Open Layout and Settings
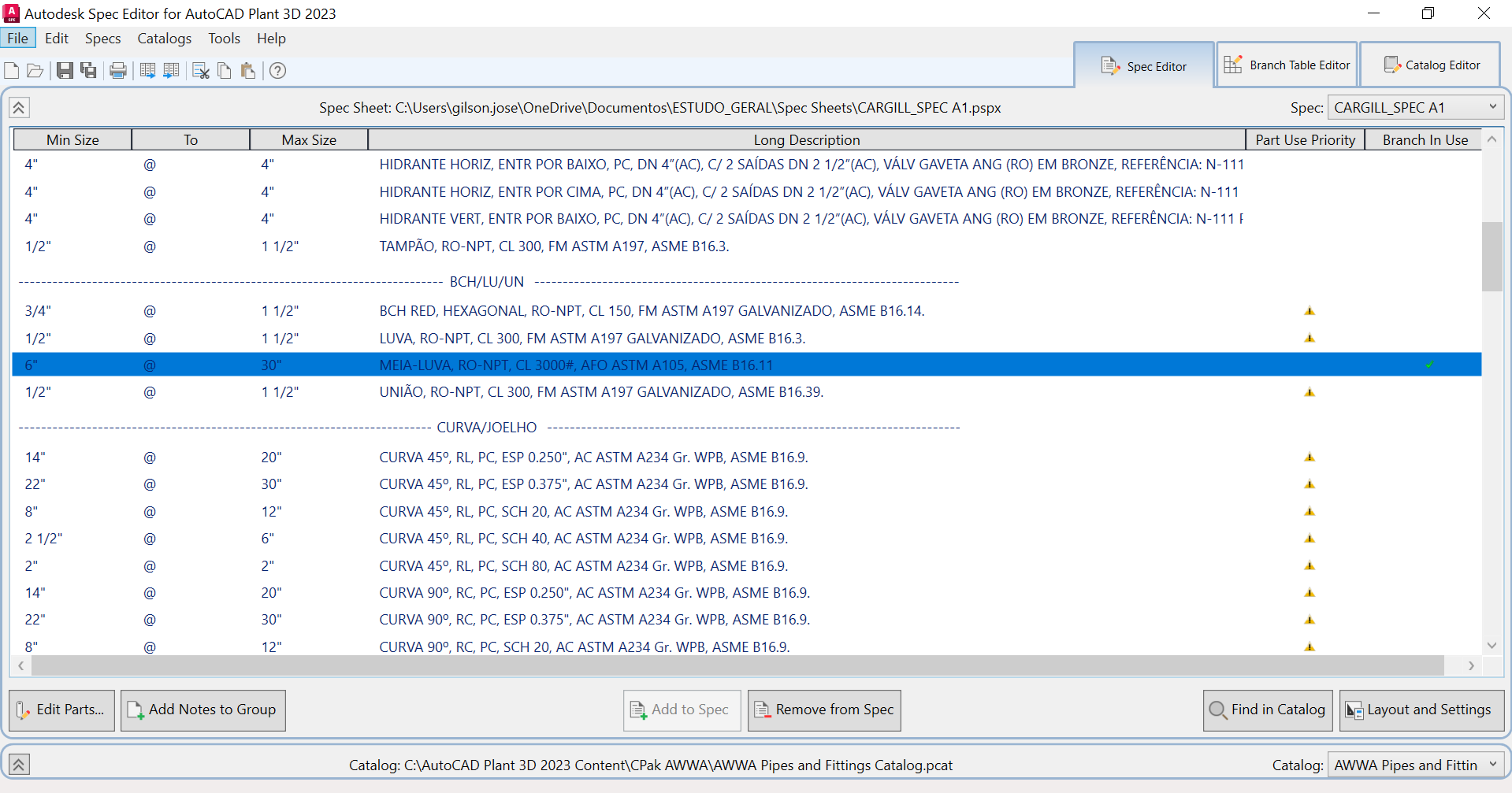Viewport: 1512px width, 793px height. [1421, 710]
